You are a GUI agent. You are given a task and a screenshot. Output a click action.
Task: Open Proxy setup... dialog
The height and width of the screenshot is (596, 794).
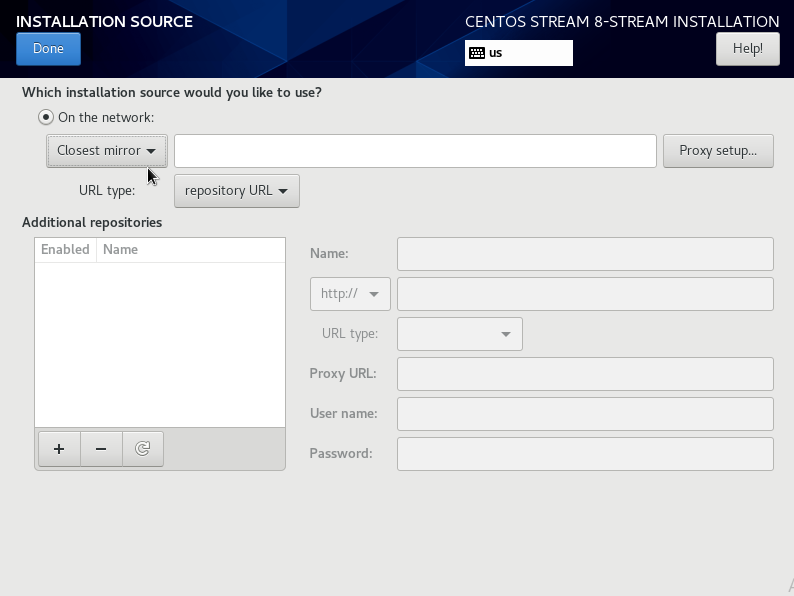718,151
